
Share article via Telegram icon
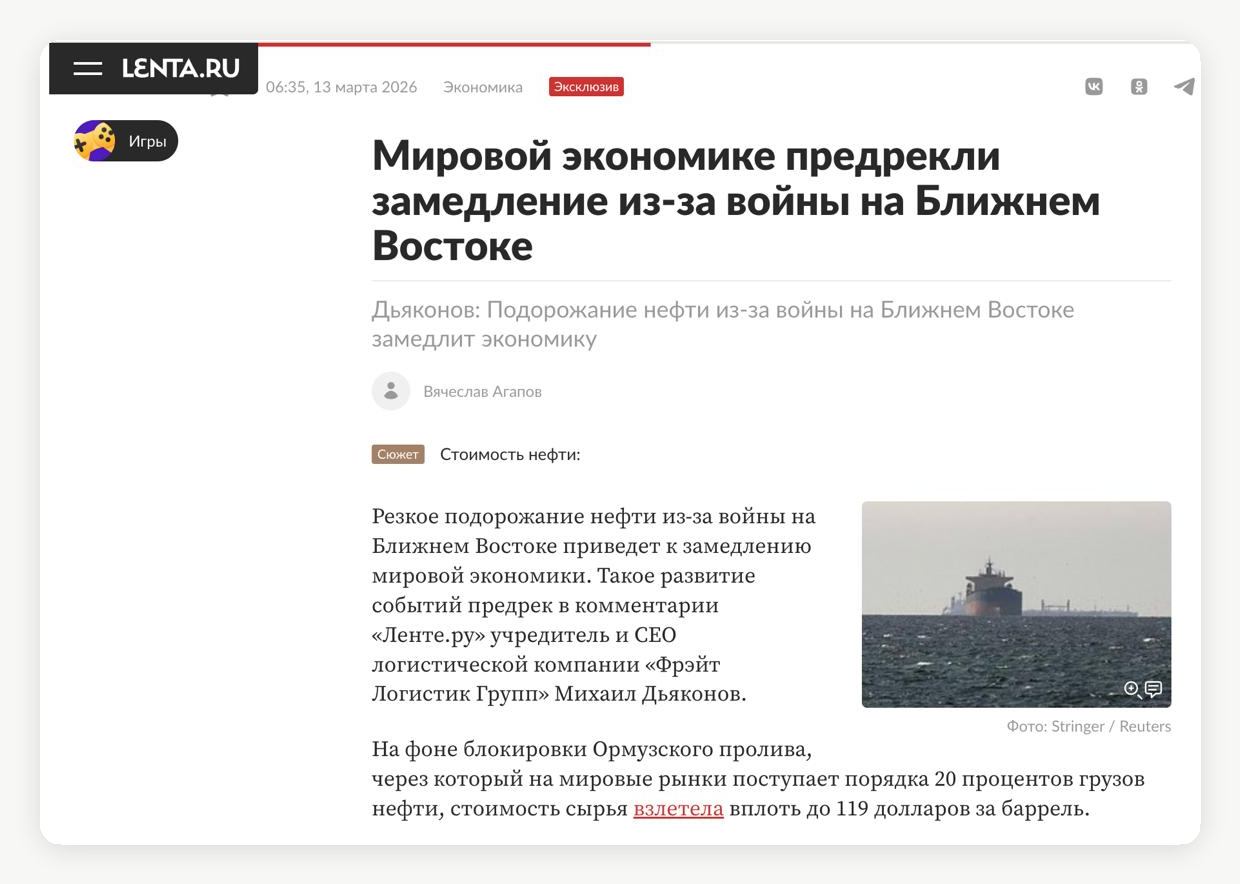click(x=1184, y=87)
